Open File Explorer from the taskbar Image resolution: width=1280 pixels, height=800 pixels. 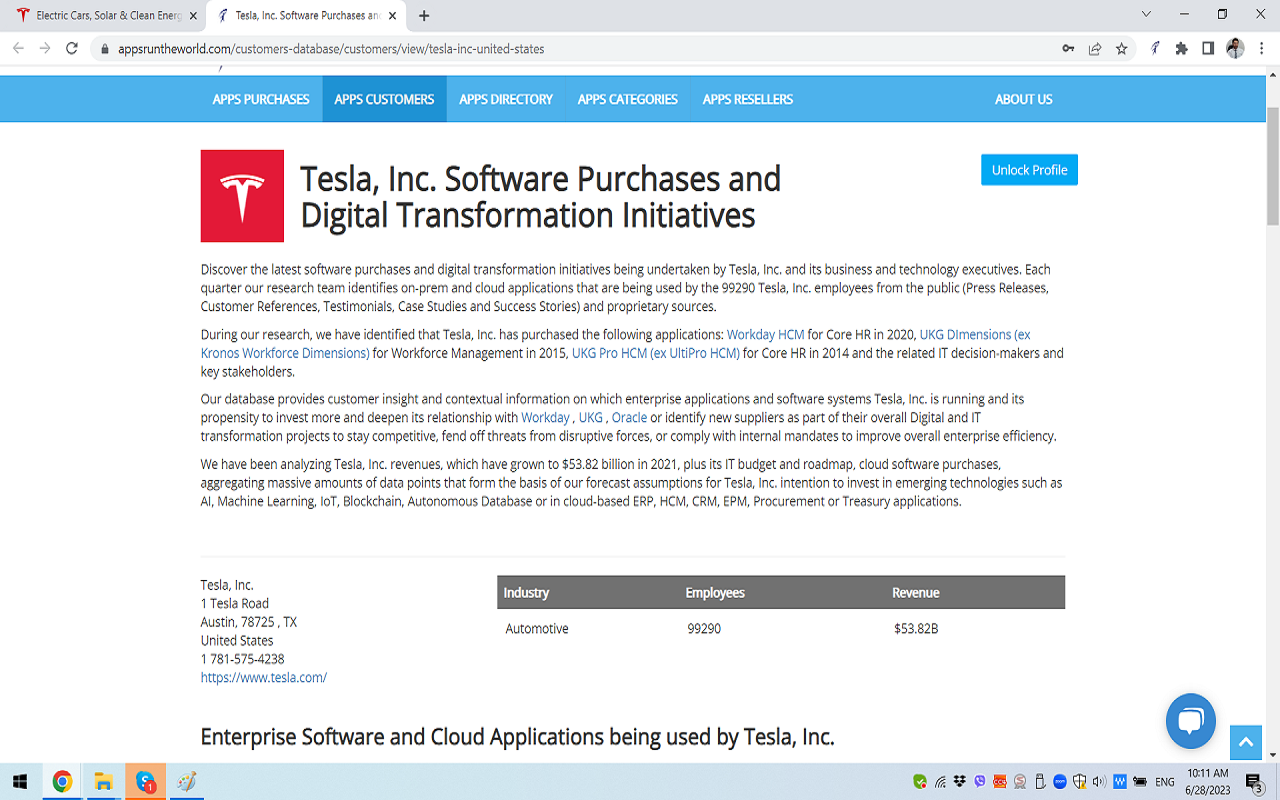click(103, 782)
